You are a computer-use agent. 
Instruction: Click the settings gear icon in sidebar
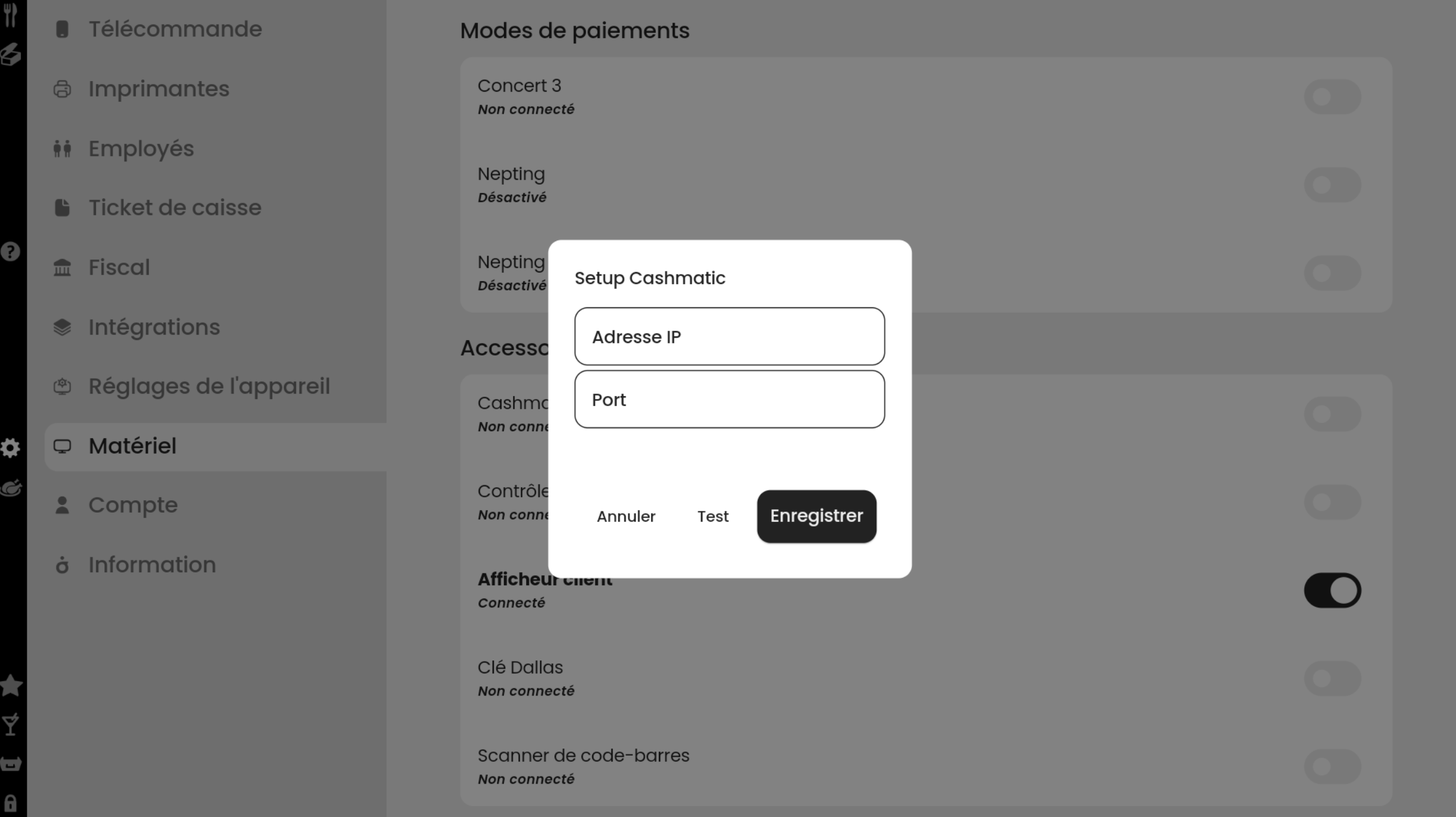10,447
